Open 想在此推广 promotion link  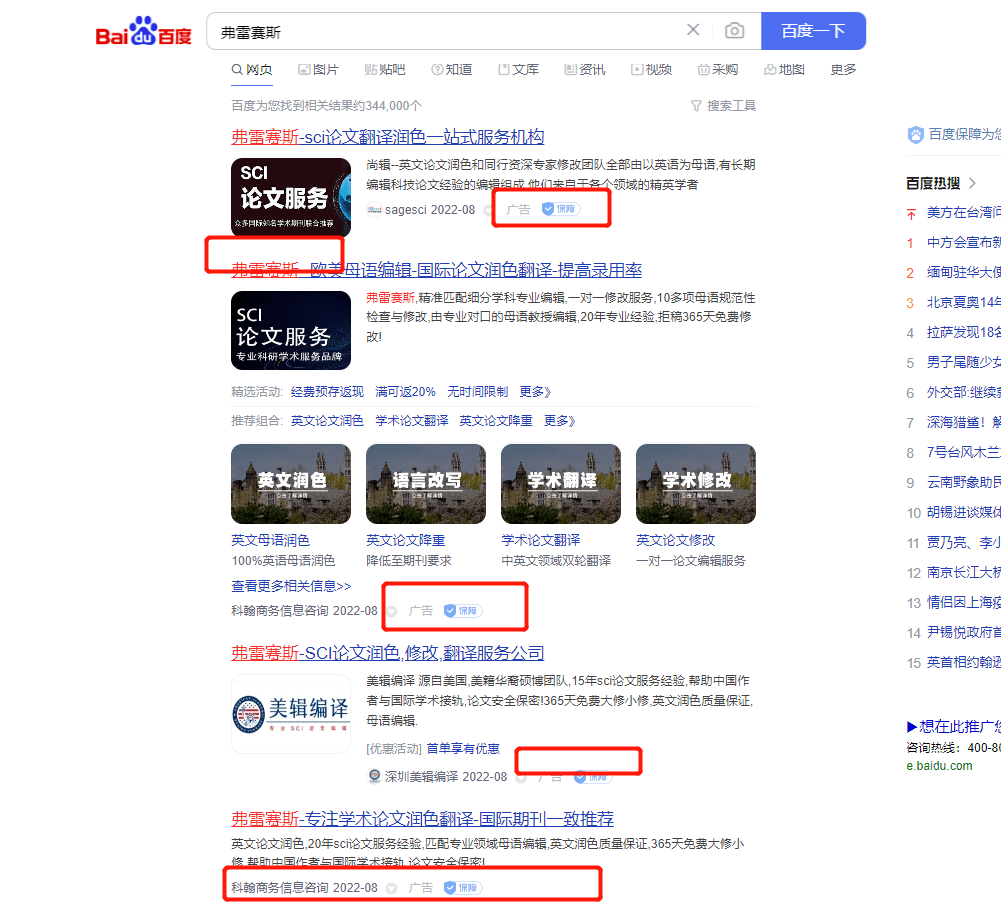953,727
